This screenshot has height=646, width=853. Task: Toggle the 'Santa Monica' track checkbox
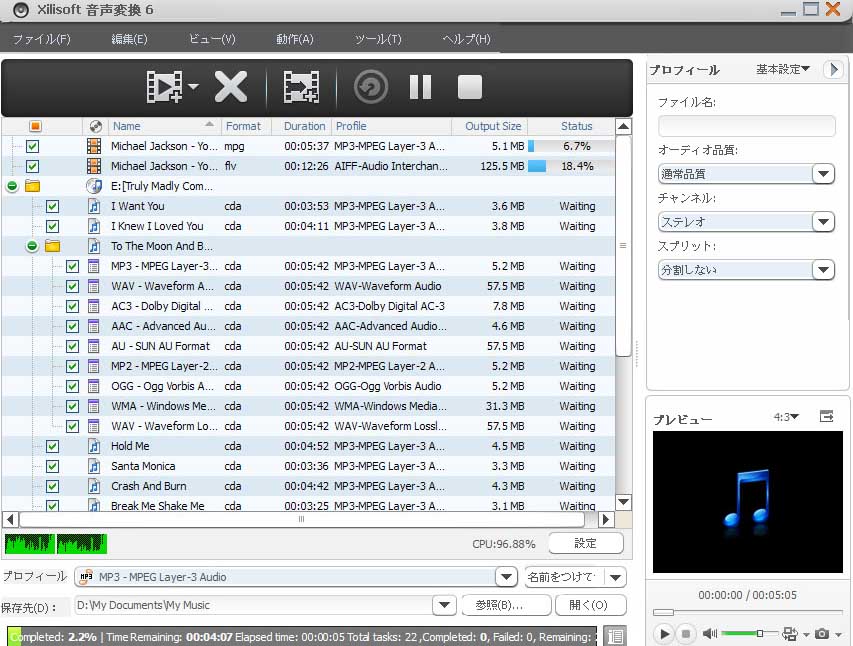[x=52, y=466]
